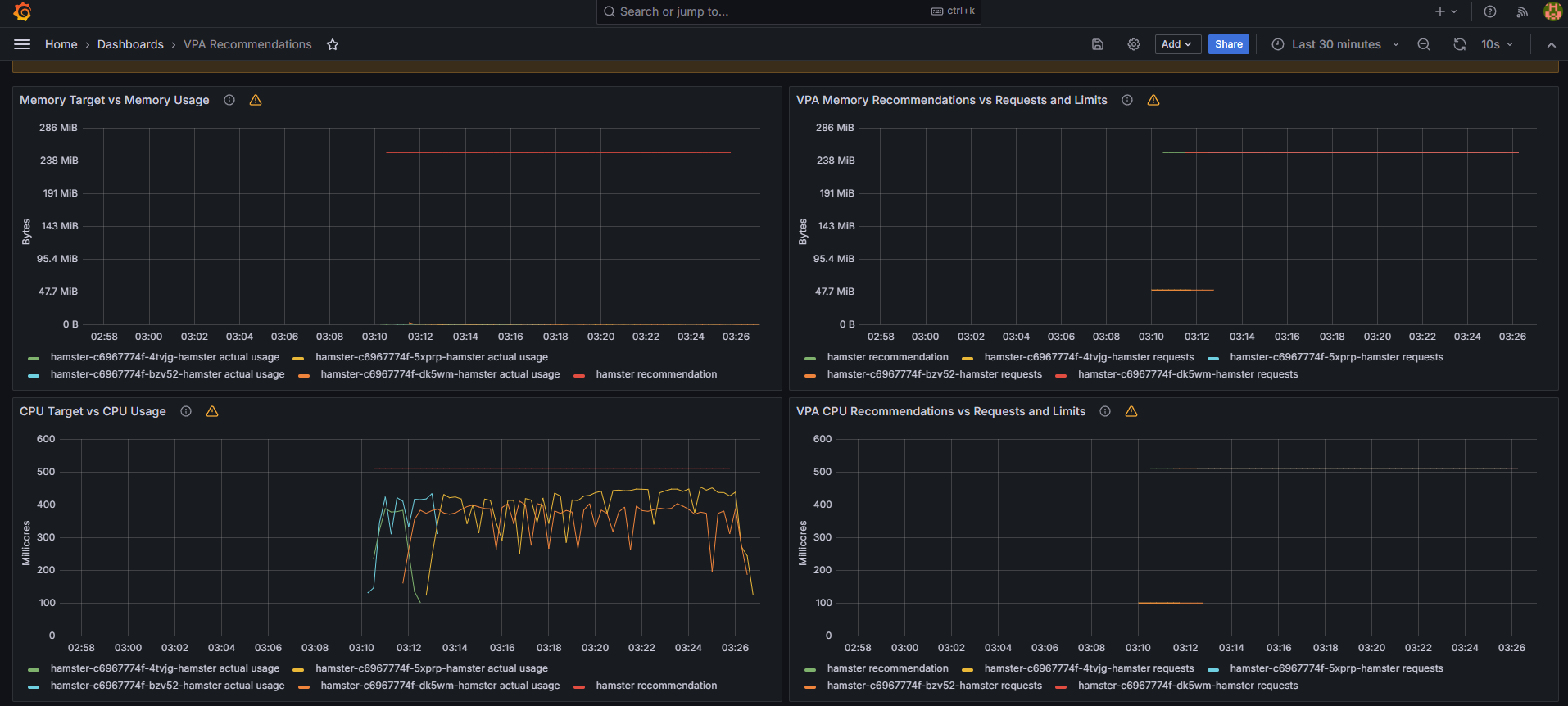Open warning on CPU Target vs CPU Usage
1568x706 pixels.
[x=212, y=411]
